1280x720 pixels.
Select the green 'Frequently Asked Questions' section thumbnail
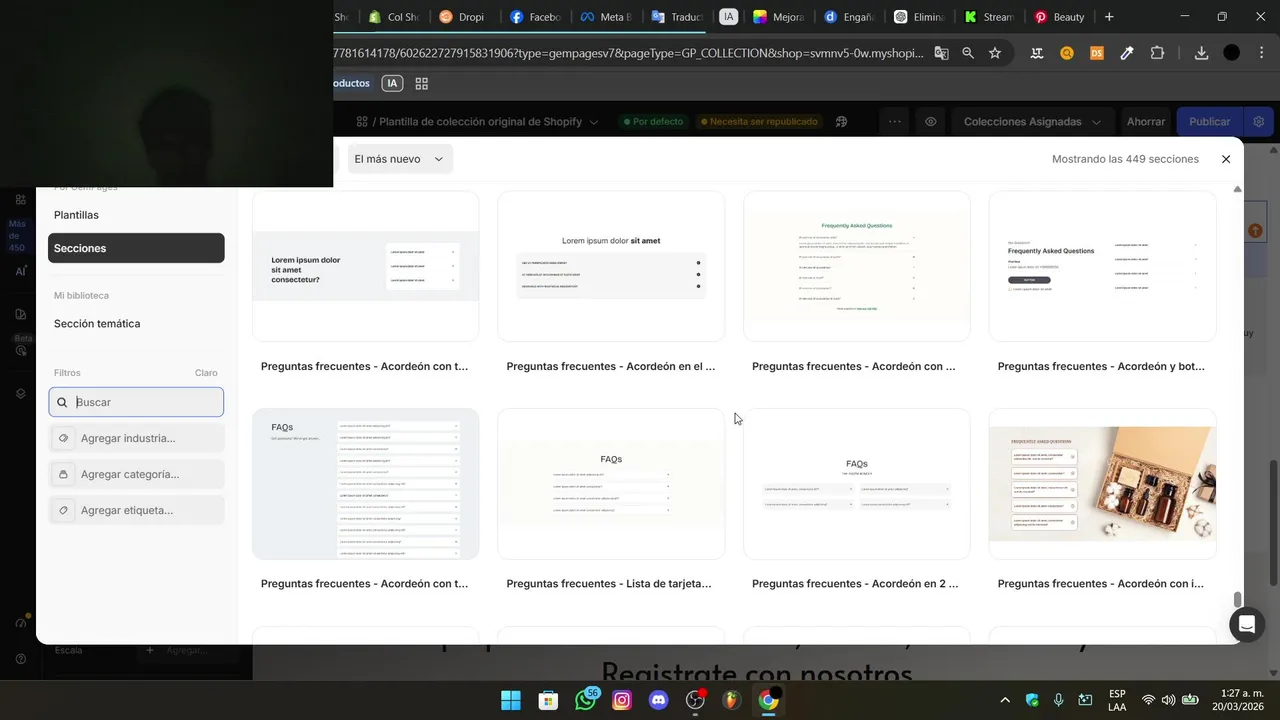pyautogui.click(x=857, y=266)
